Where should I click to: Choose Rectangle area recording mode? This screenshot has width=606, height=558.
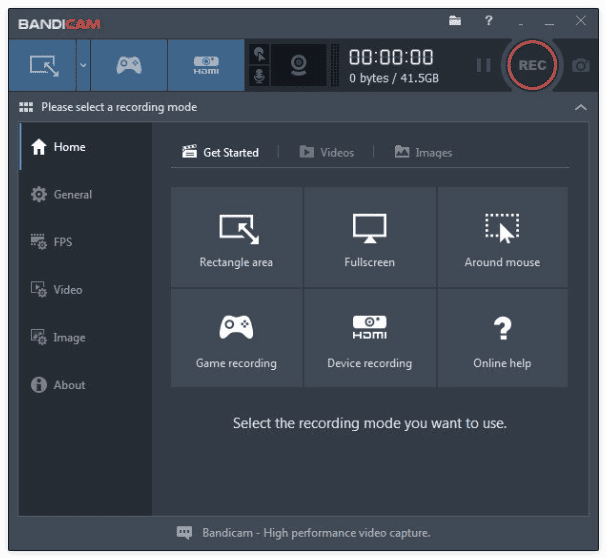[x=236, y=237]
